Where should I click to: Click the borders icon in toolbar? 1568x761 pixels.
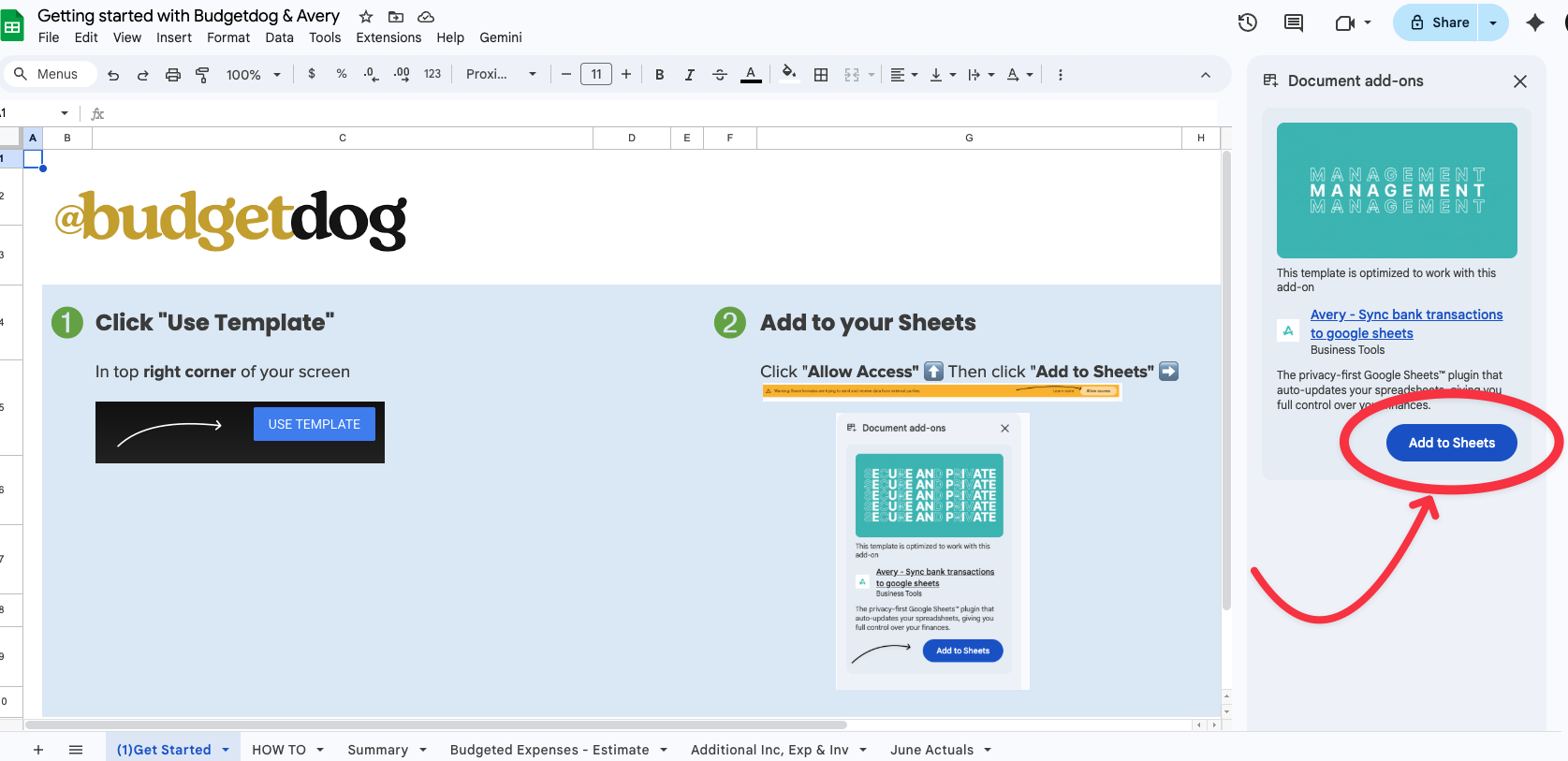pyautogui.click(x=821, y=75)
